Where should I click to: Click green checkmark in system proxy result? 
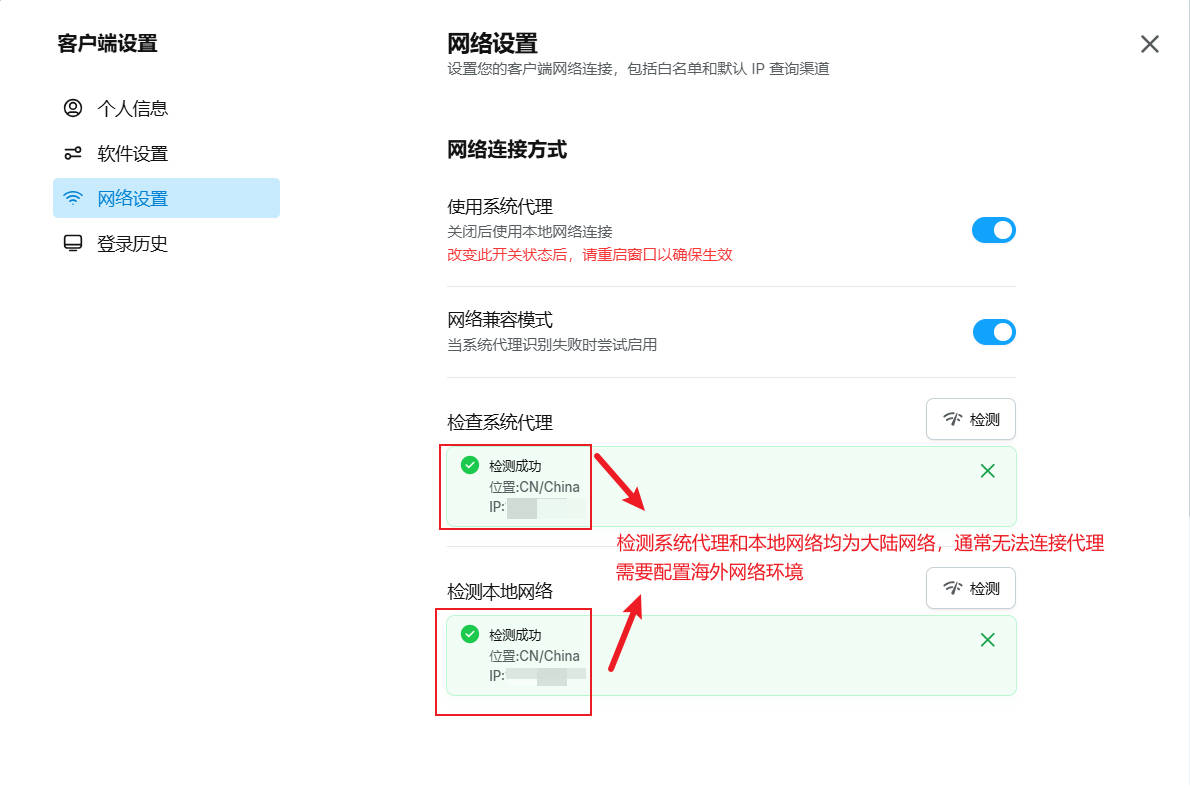[470, 465]
